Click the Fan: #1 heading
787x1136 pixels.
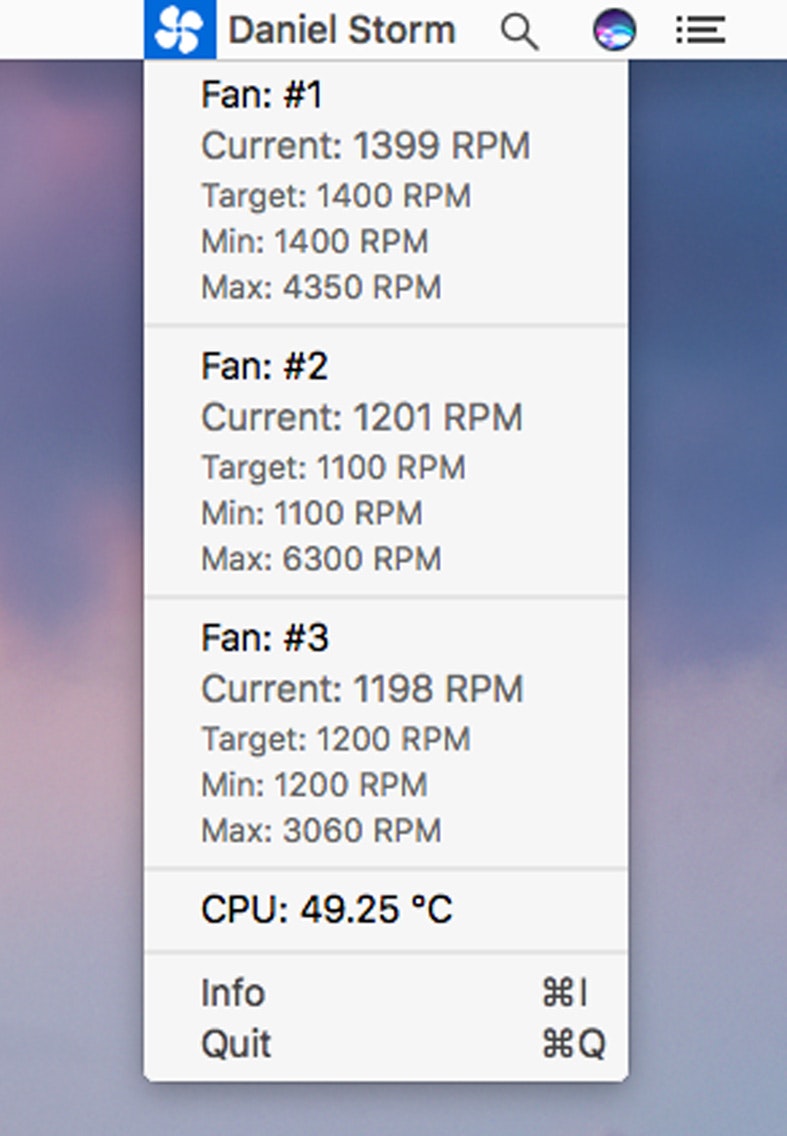click(262, 95)
